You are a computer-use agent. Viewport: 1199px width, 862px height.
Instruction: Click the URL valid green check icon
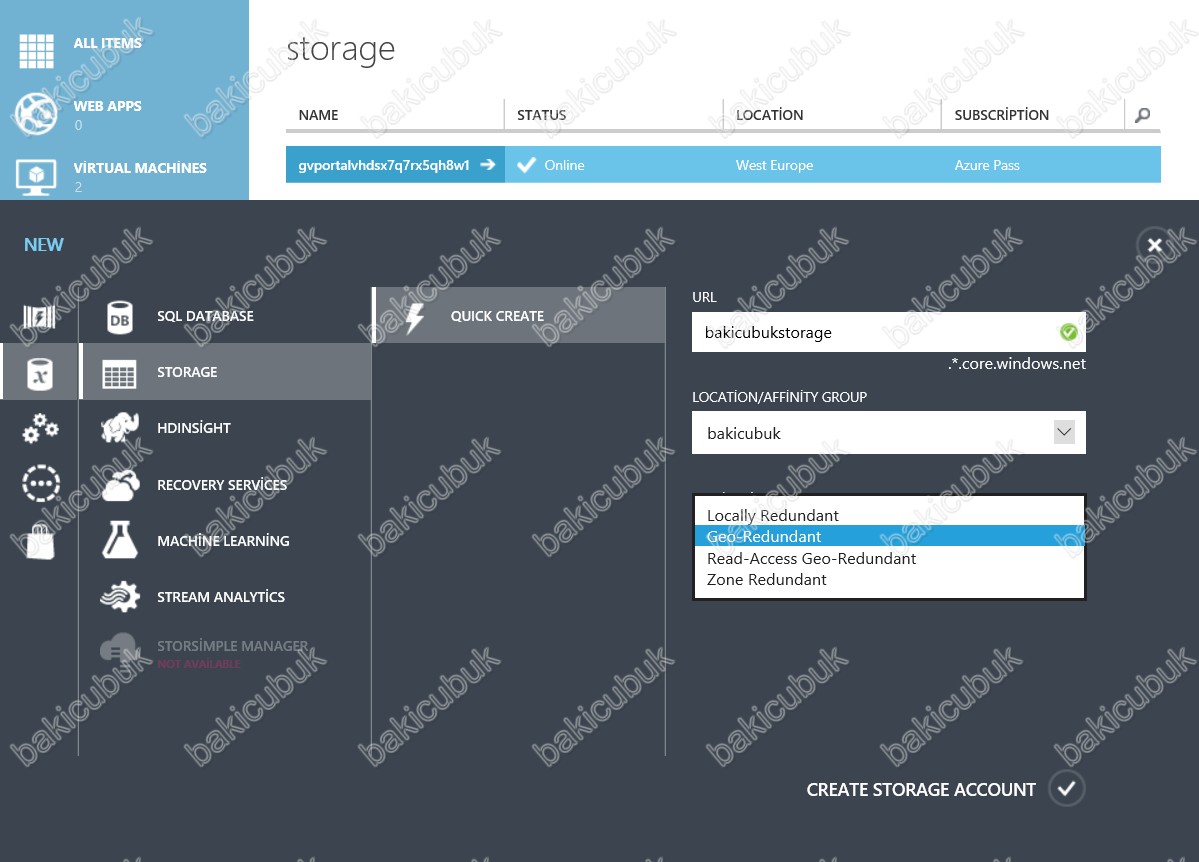point(1068,332)
